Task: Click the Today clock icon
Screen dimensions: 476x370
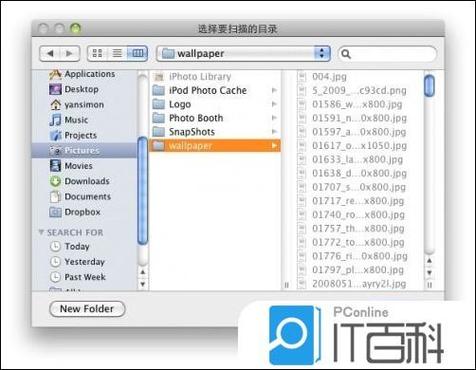Action: point(55,246)
